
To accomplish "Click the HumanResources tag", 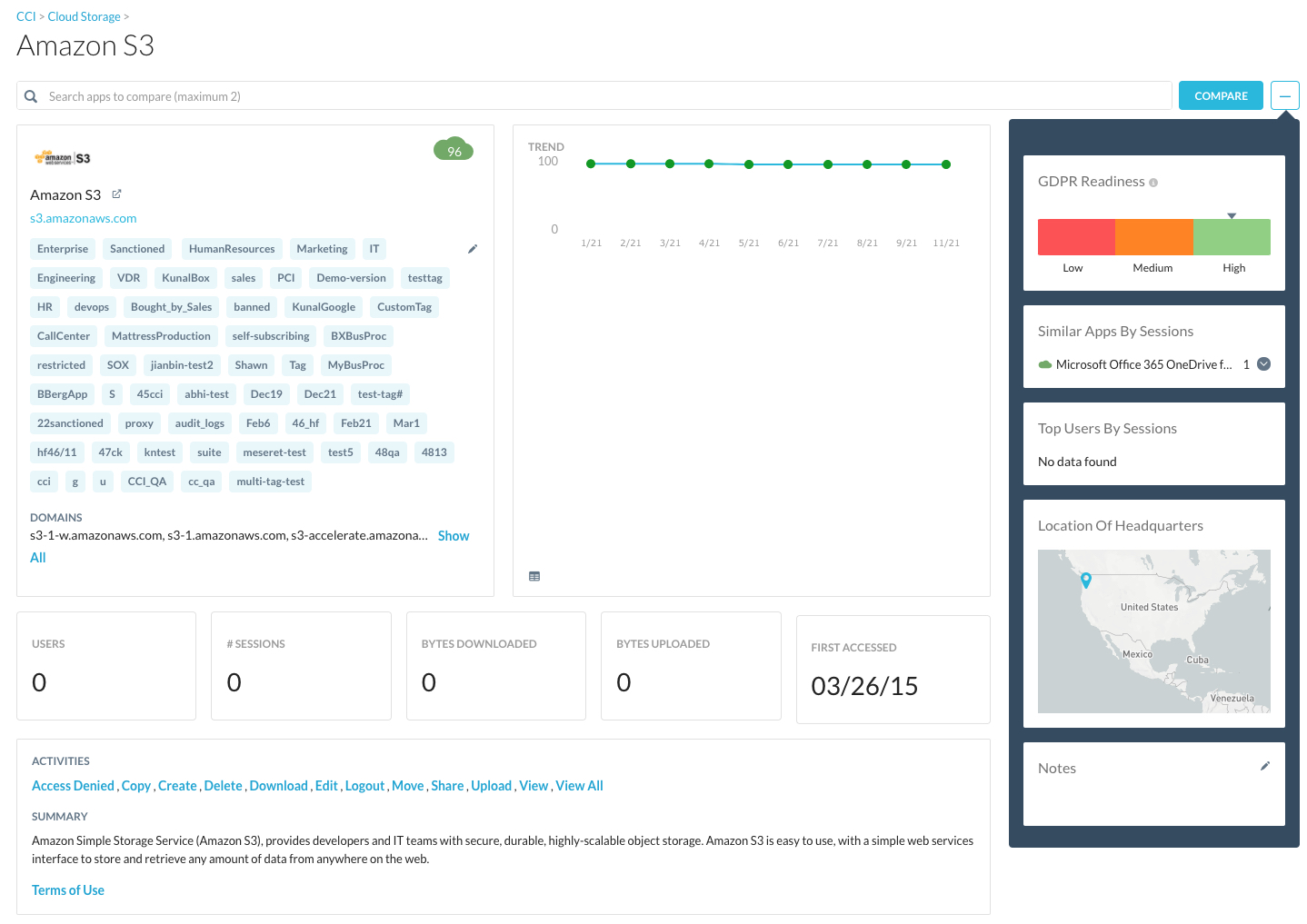I will click(x=232, y=249).
